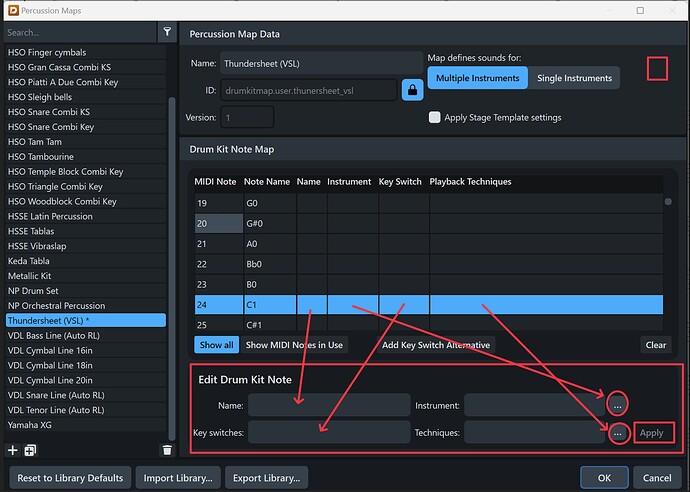
Task: Select HSO Tambourine map
Action: tap(86, 157)
